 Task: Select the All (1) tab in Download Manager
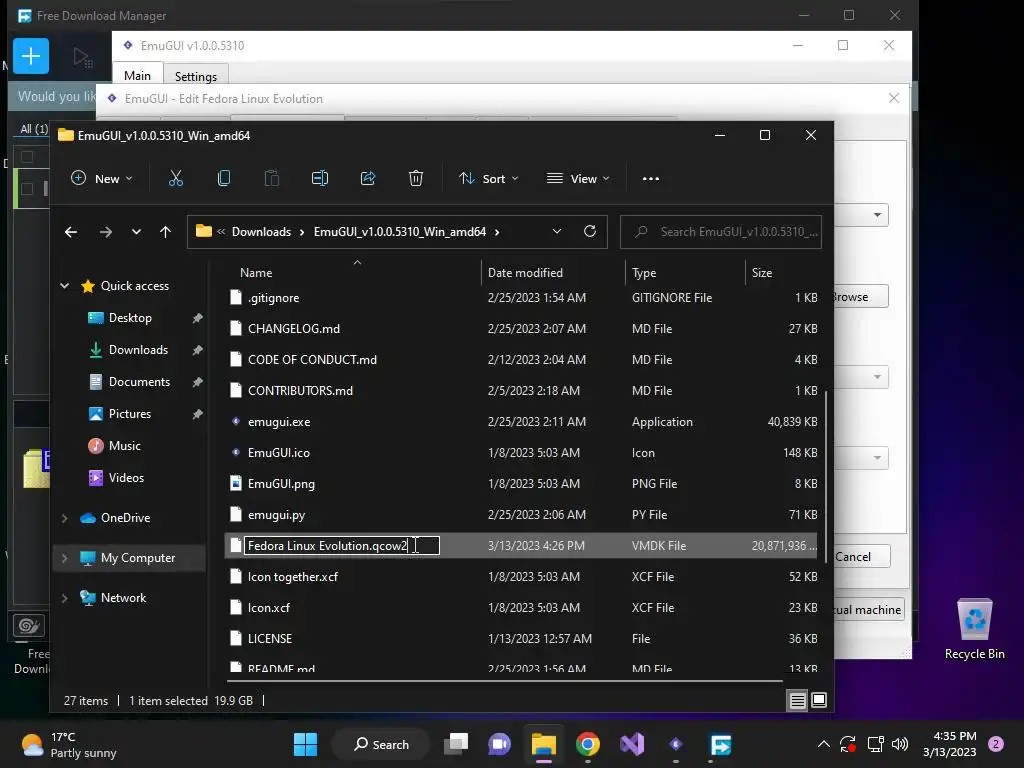point(34,129)
